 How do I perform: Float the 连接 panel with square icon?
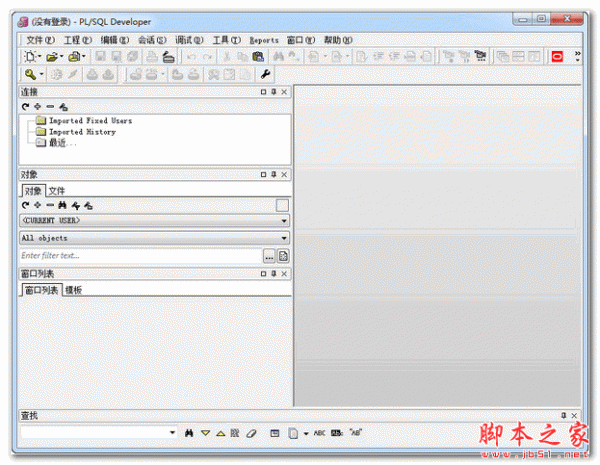[263, 92]
